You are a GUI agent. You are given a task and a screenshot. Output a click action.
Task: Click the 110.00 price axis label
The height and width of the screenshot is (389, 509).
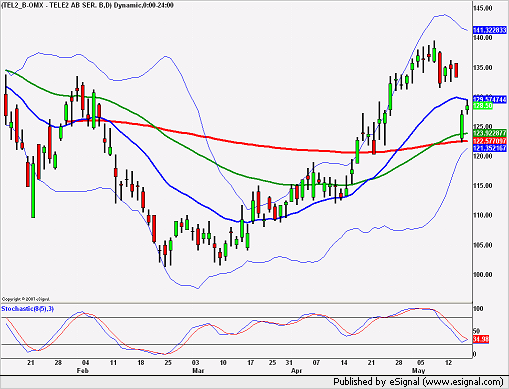tap(483, 215)
